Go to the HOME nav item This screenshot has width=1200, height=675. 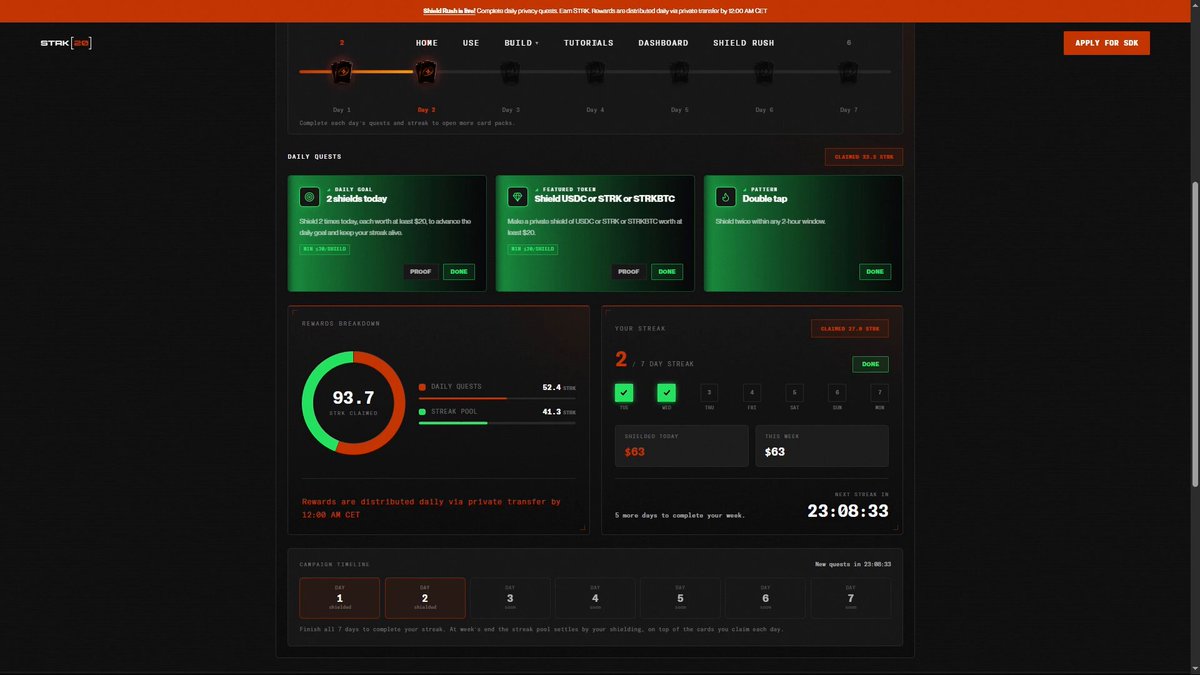click(x=427, y=43)
